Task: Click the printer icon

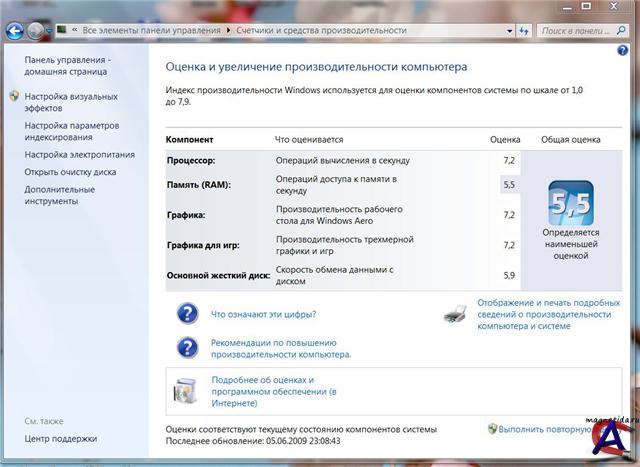Action: pos(456,314)
